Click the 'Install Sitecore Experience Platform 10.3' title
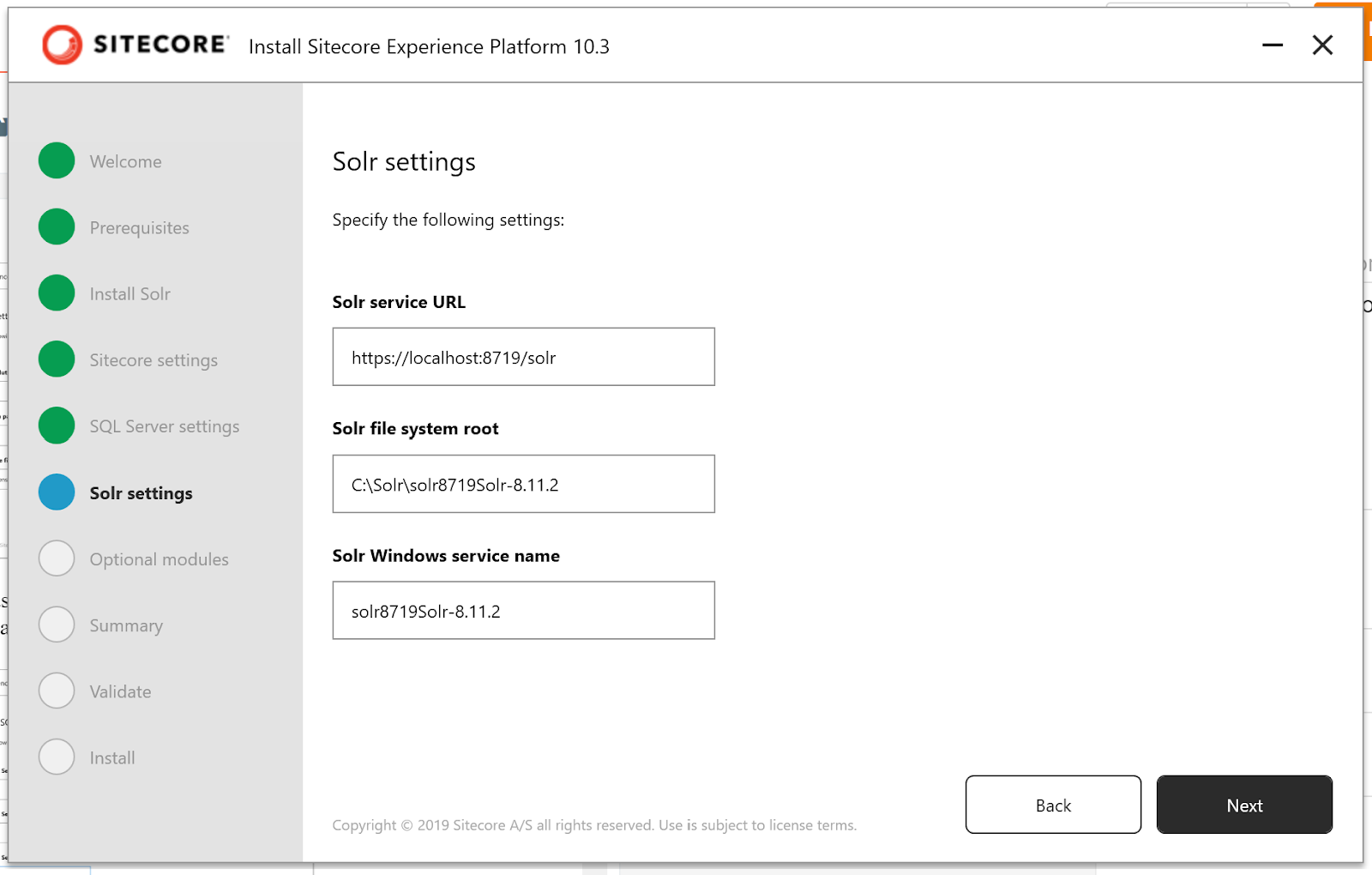1372x875 pixels. pos(429,46)
